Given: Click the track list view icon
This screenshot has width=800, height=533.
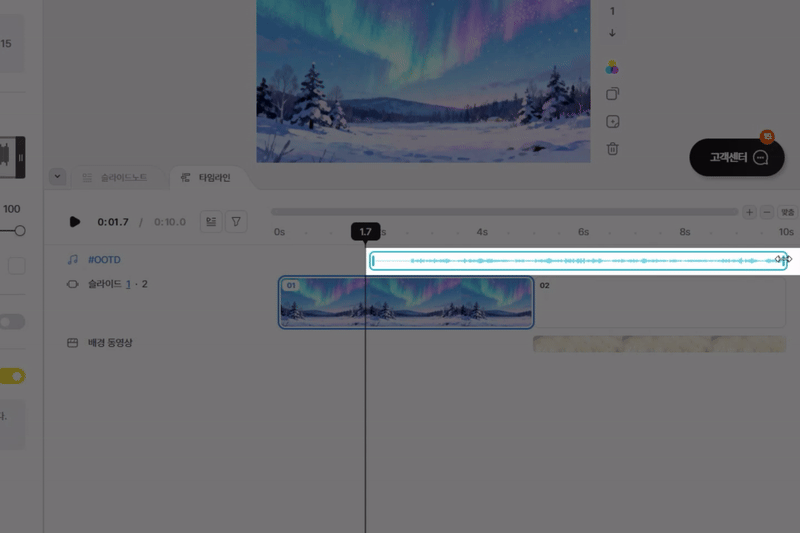Looking at the screenshot, I should pyautogui.click(x=211, y=221).
